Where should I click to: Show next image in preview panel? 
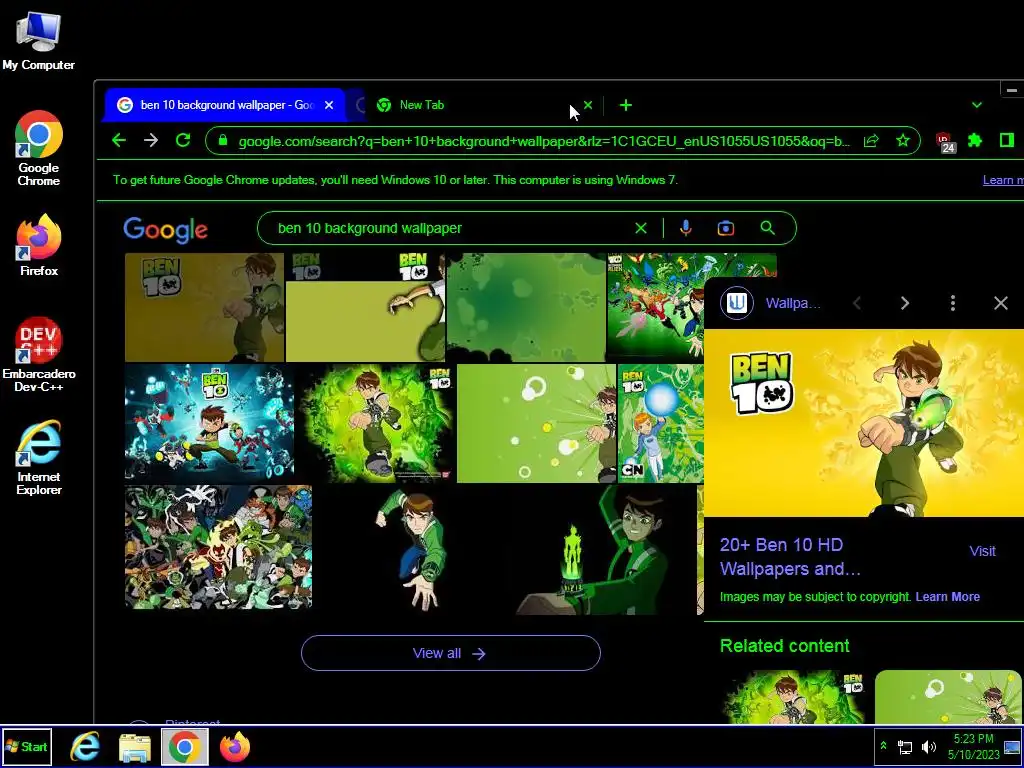coord(904,303)
